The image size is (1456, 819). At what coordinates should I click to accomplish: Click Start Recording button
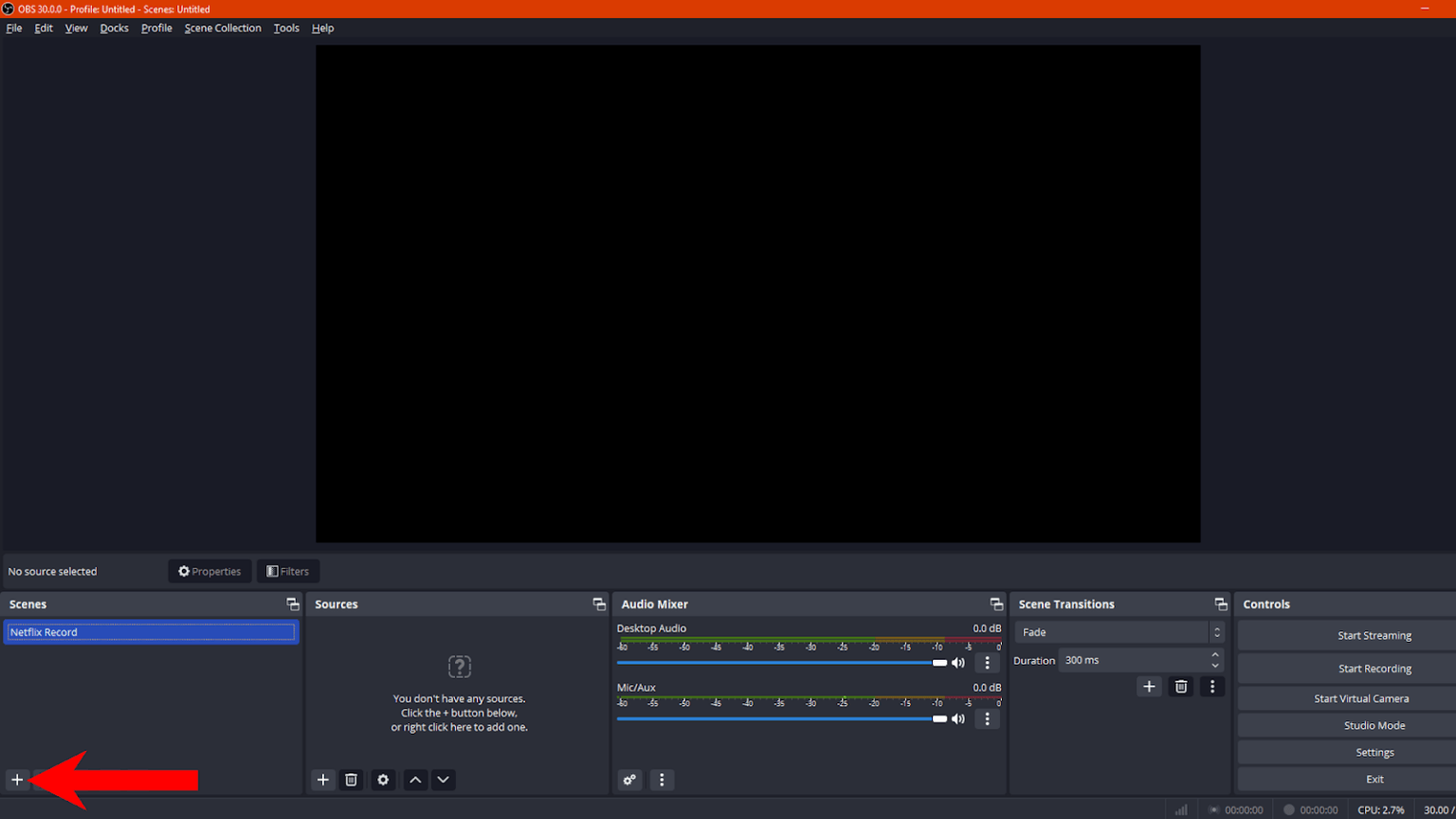(1374, 668)
